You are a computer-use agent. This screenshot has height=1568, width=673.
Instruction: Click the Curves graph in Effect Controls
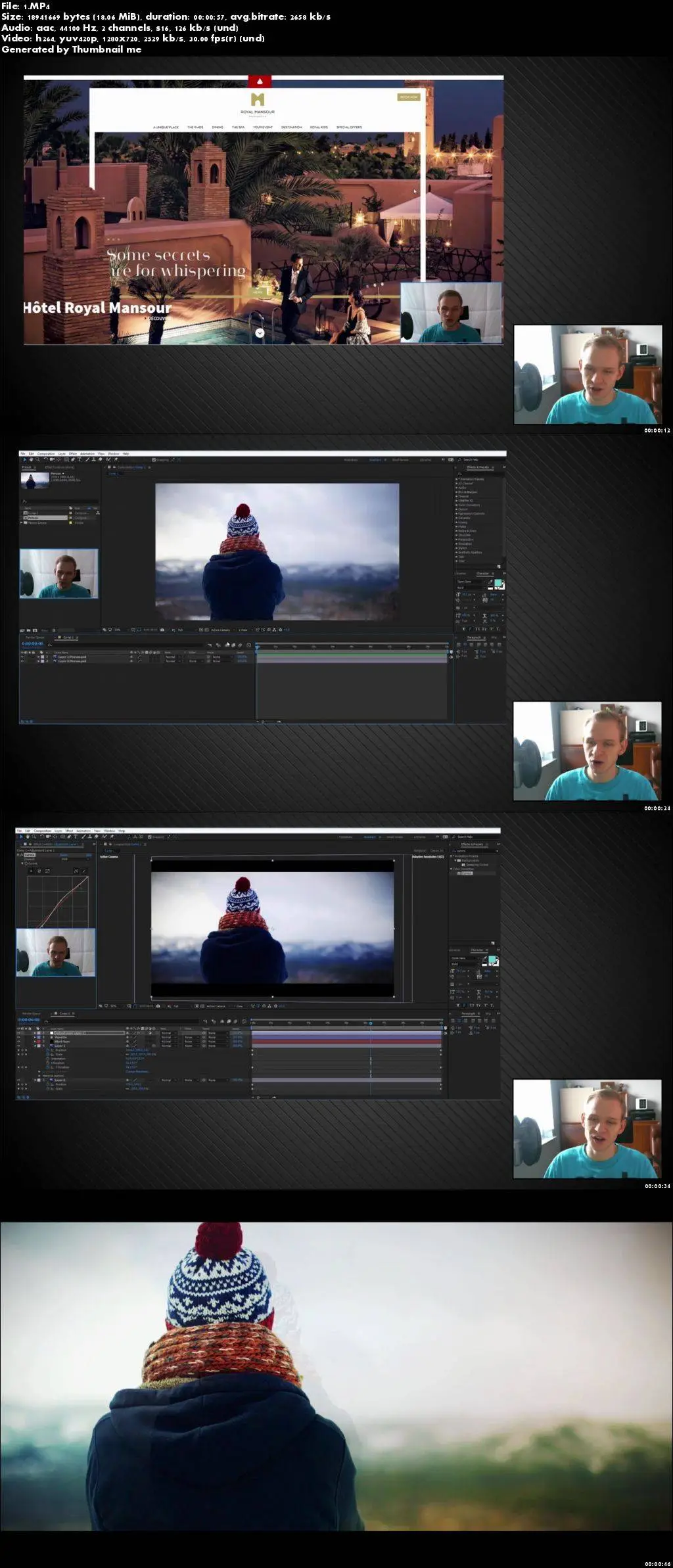(58, 902)
